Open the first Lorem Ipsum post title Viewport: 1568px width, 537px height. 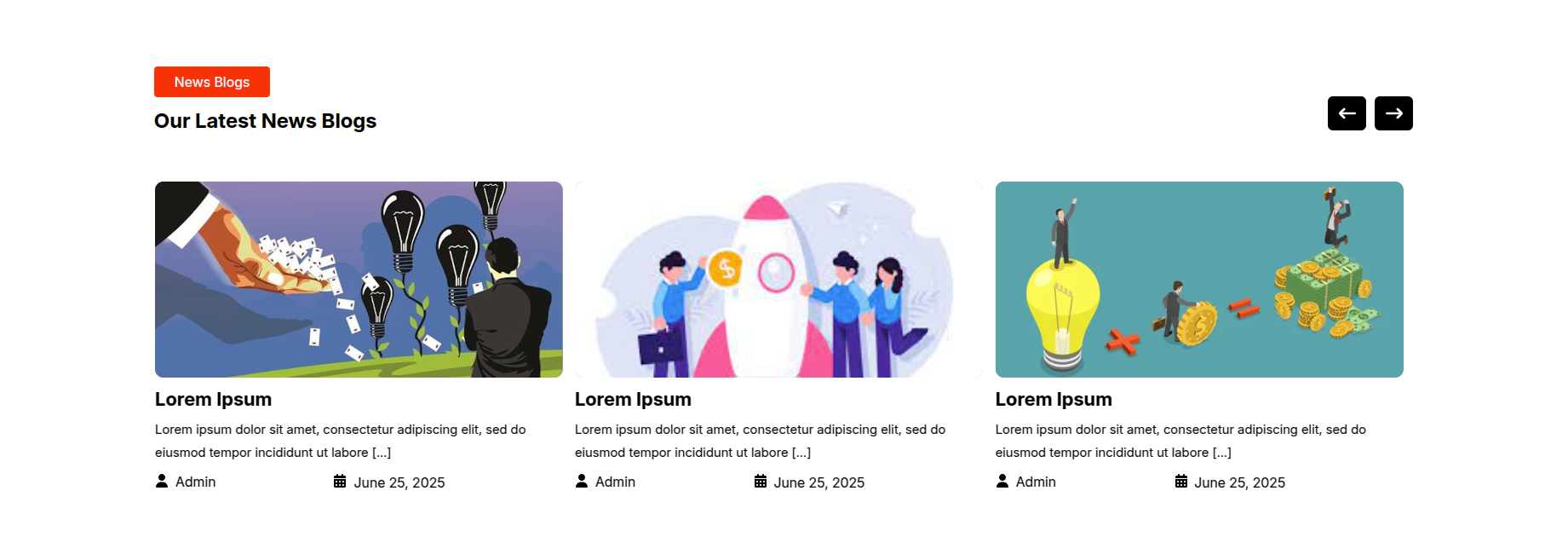[213, 399]
